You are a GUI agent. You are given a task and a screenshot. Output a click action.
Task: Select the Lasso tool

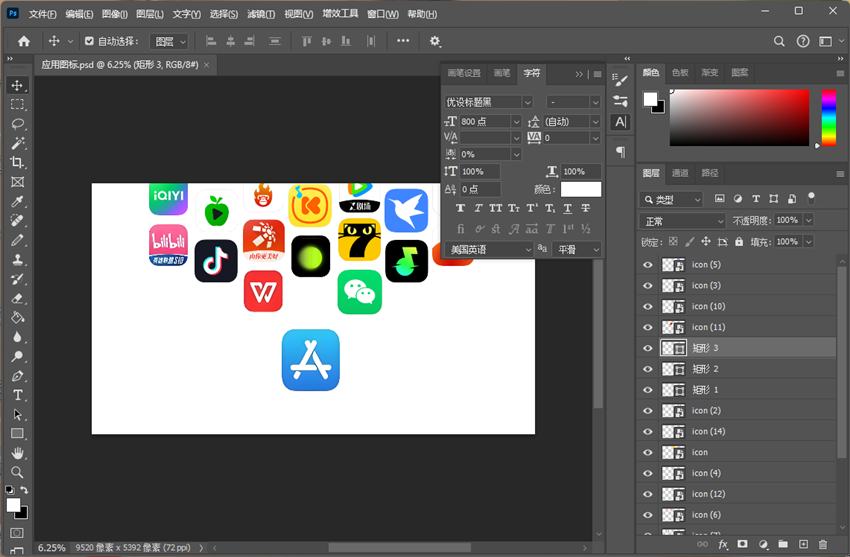tap(17, 124)
